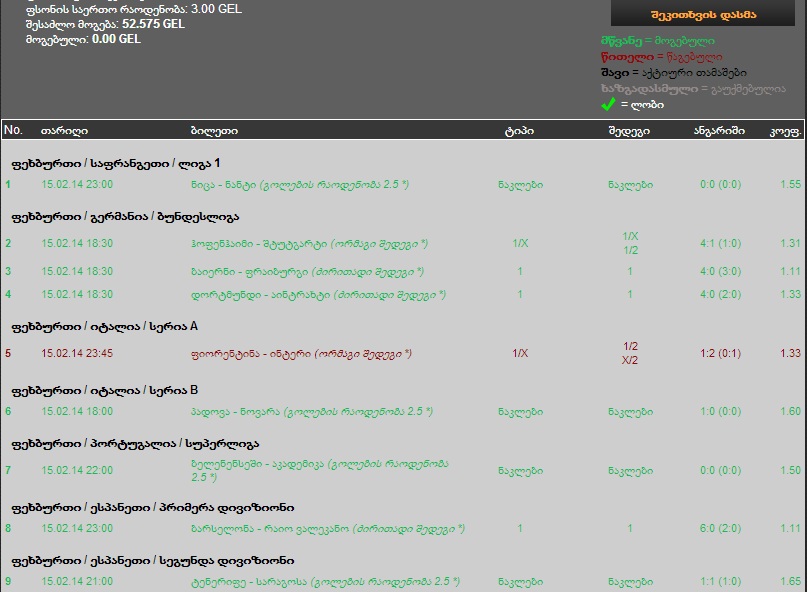Image resolution: width=808 pixels, height=597 pixels.
Task: Click the 'ფეხბურთი / პორტუგალია / სუპერლიგა' heading
Action: (x=135, y=444)
